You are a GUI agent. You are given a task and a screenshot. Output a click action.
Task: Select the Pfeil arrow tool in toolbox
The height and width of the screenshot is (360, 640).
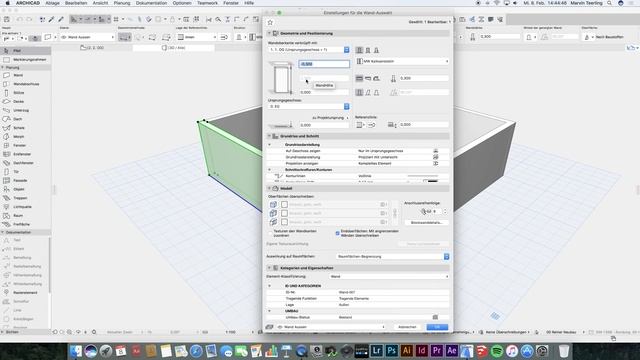[x=25, y=51]
